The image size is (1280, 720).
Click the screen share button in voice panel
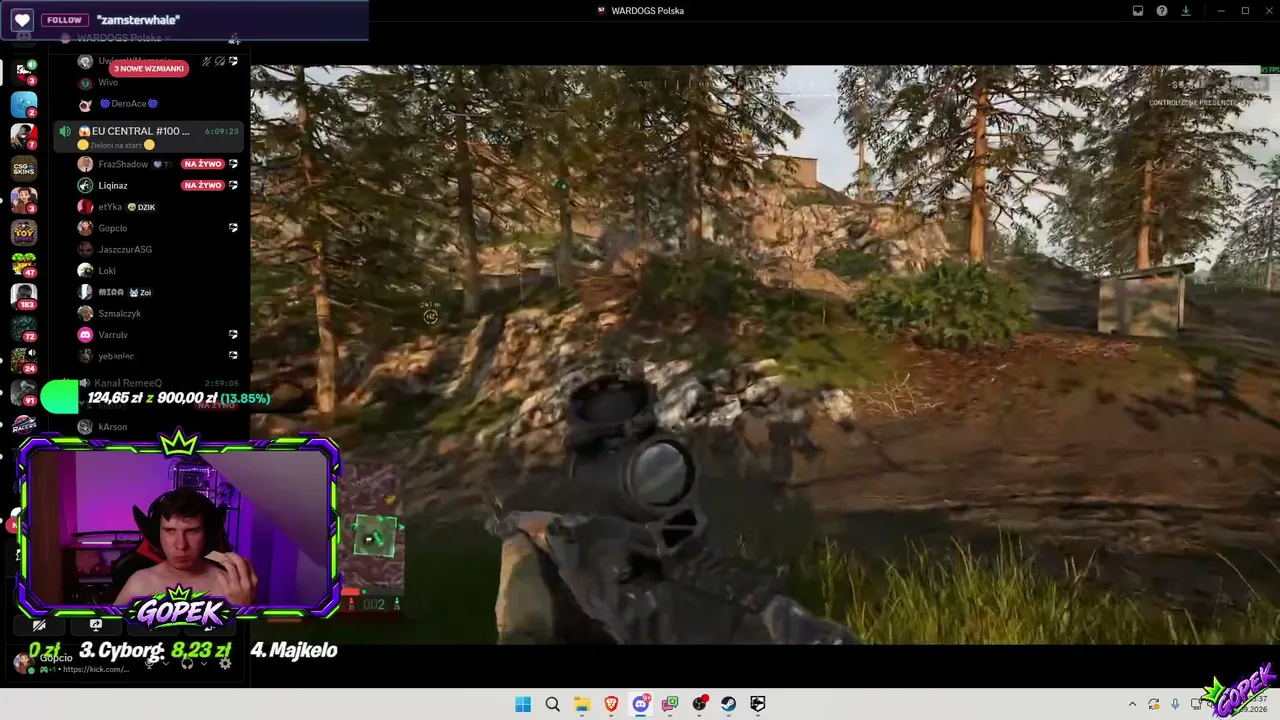(96, 625)
